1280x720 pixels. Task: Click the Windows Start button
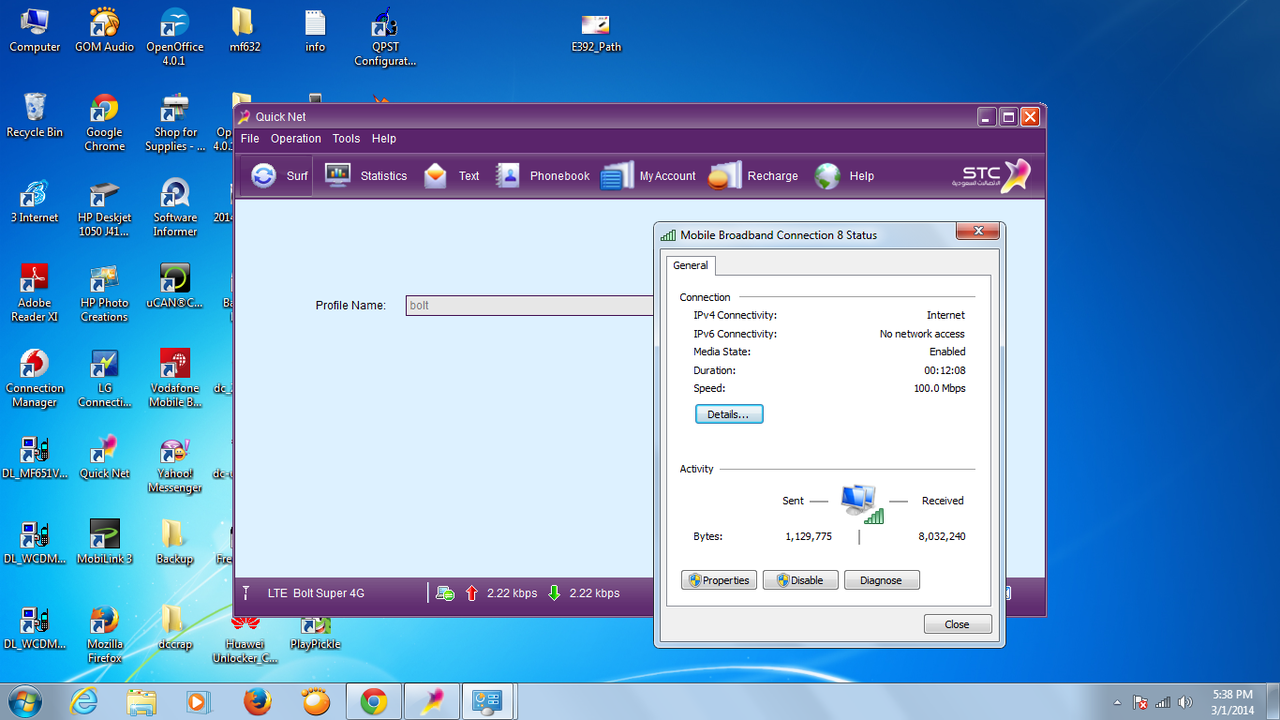click(x=25, y=702)
